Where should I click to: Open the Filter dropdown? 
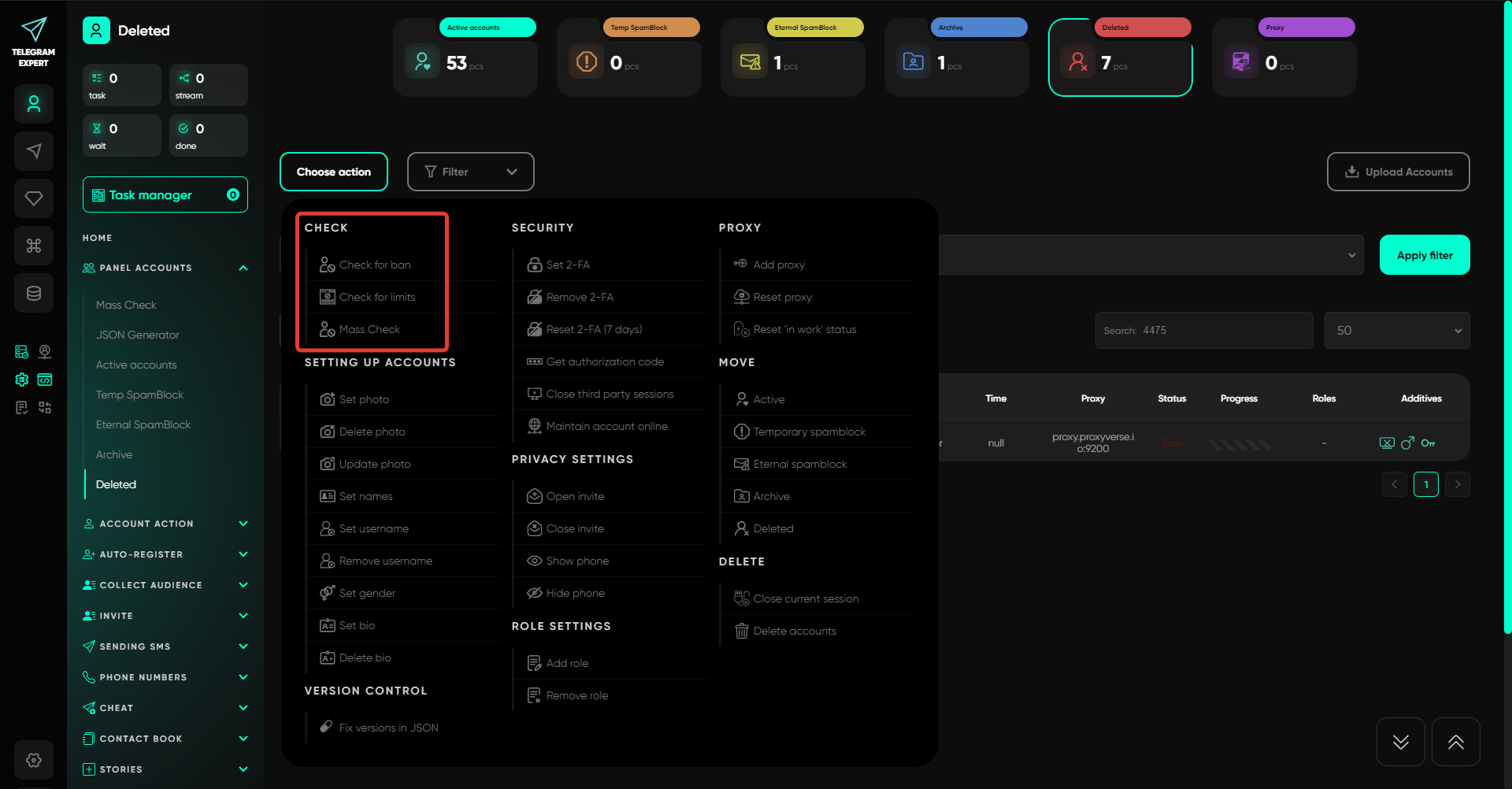coord(470,172)
